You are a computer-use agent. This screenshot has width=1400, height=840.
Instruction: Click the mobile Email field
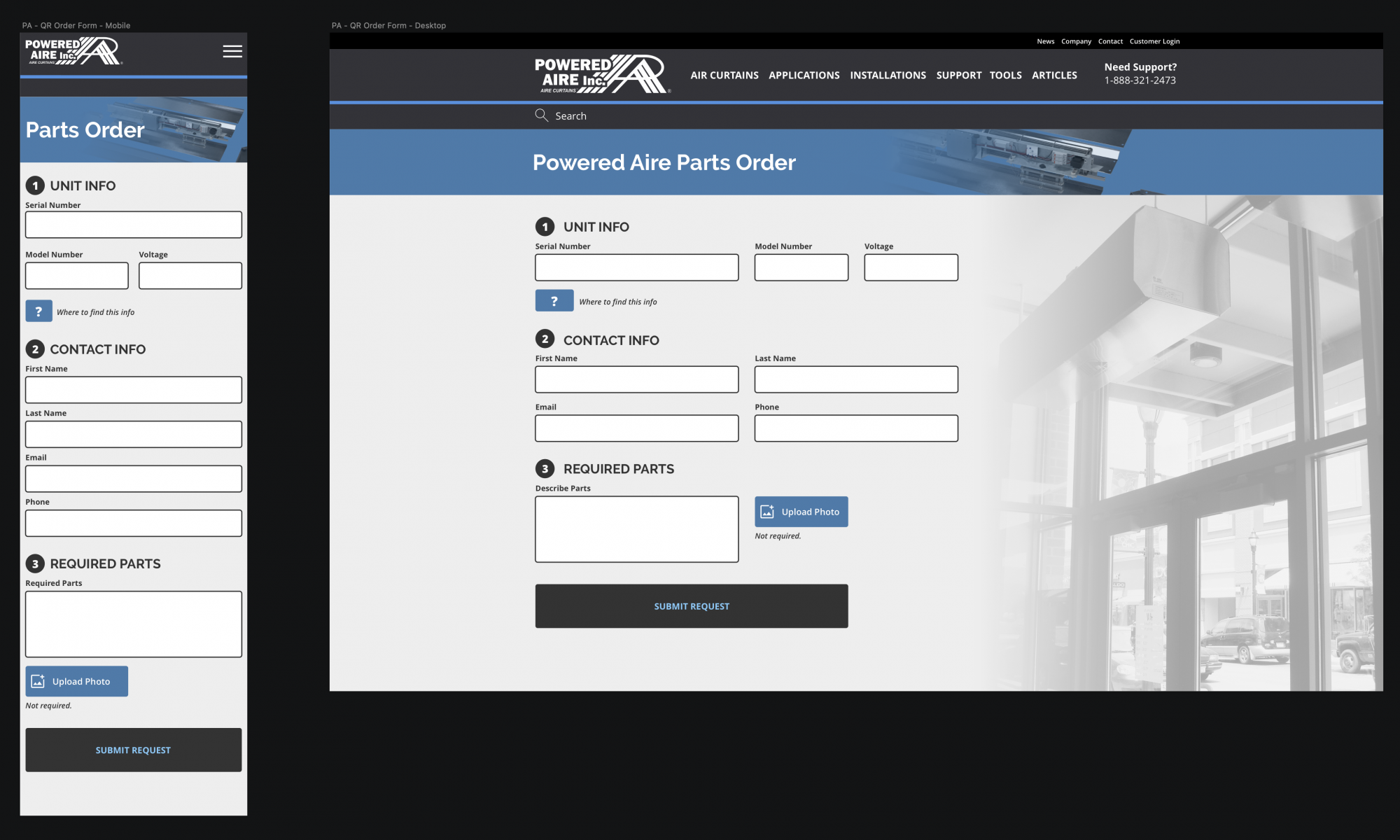(134, 479)
